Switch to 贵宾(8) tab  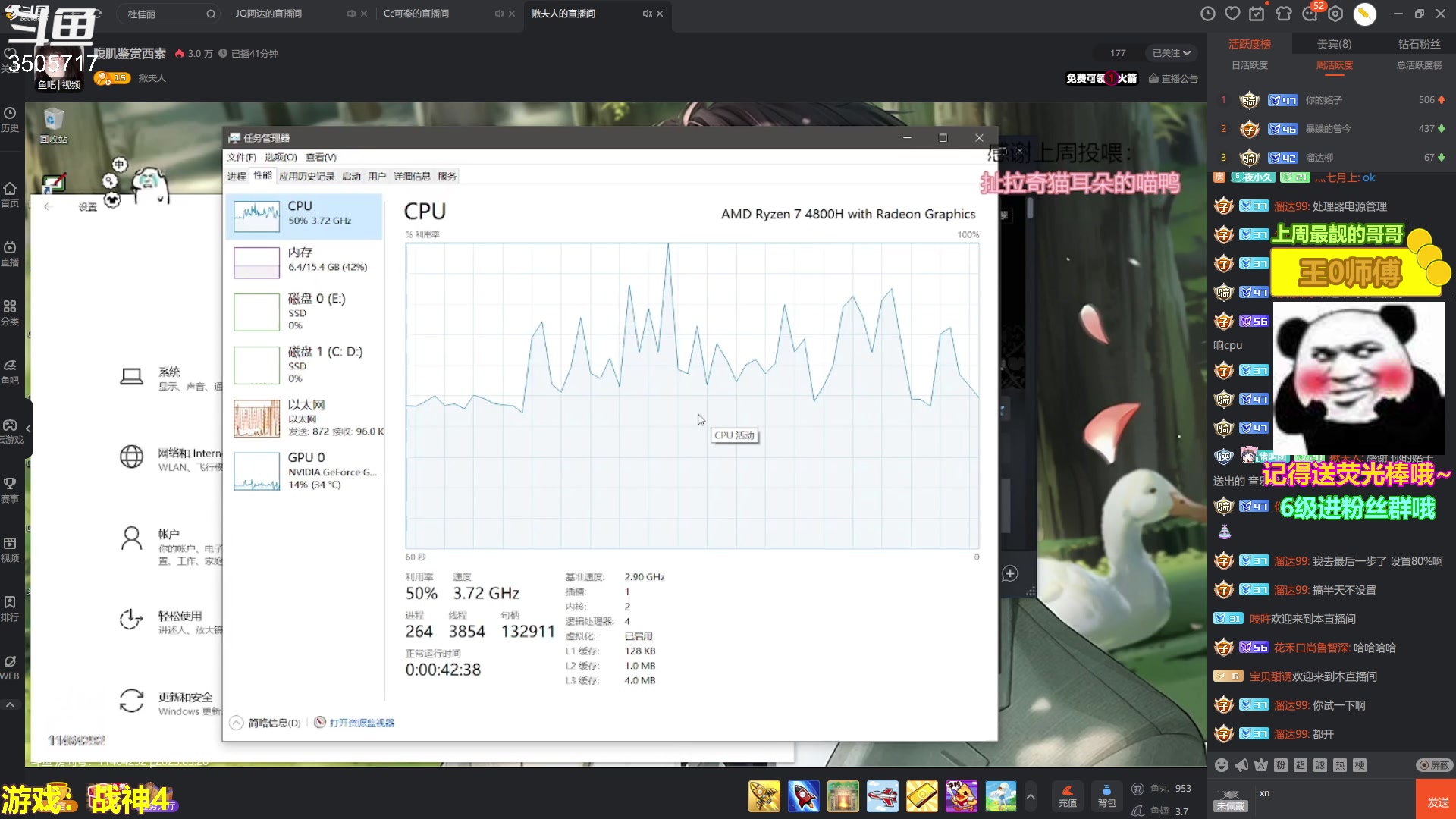(1334, 44)
